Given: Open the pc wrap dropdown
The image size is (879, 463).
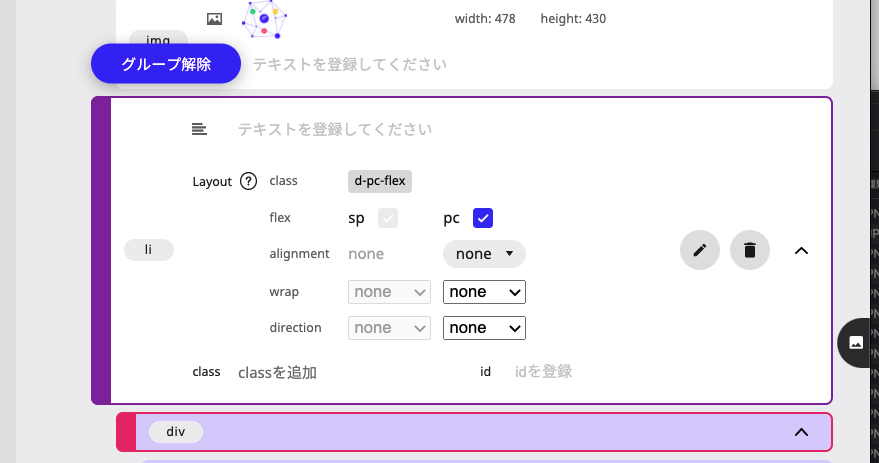Looking at the screenshot, I should pos(484,292).
